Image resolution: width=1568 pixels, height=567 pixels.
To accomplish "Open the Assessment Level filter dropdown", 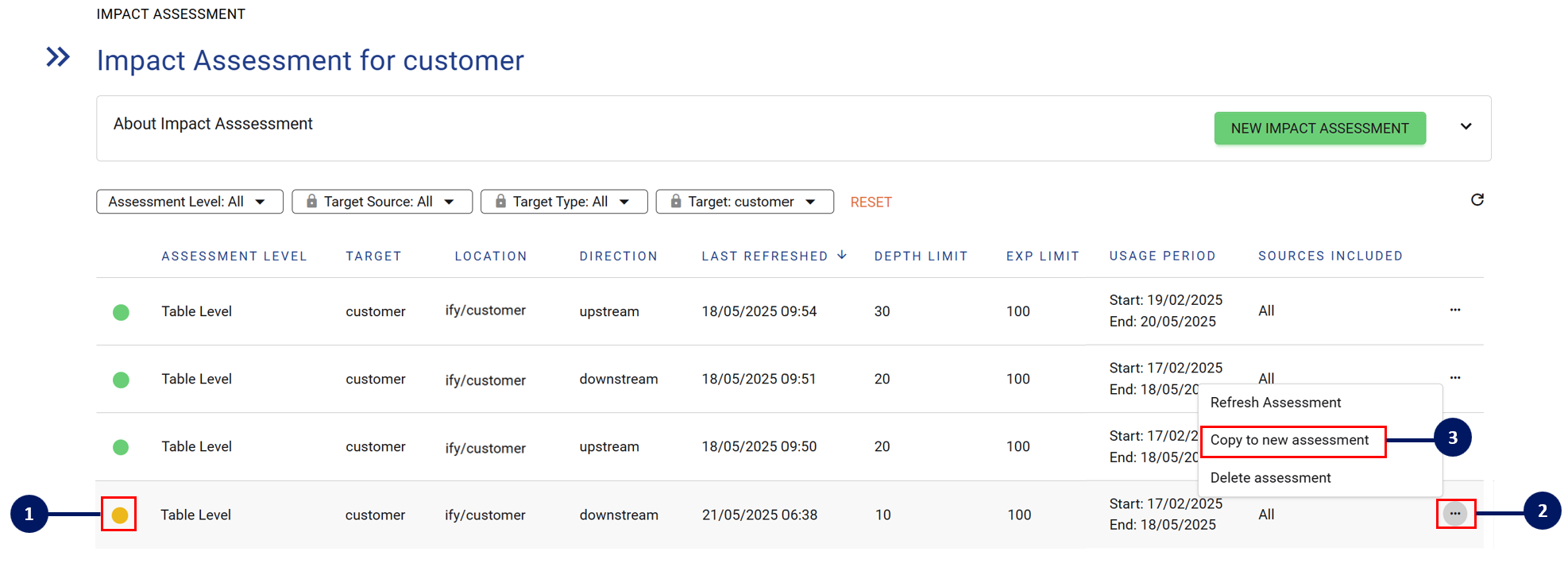I will (x=189, y=202).
